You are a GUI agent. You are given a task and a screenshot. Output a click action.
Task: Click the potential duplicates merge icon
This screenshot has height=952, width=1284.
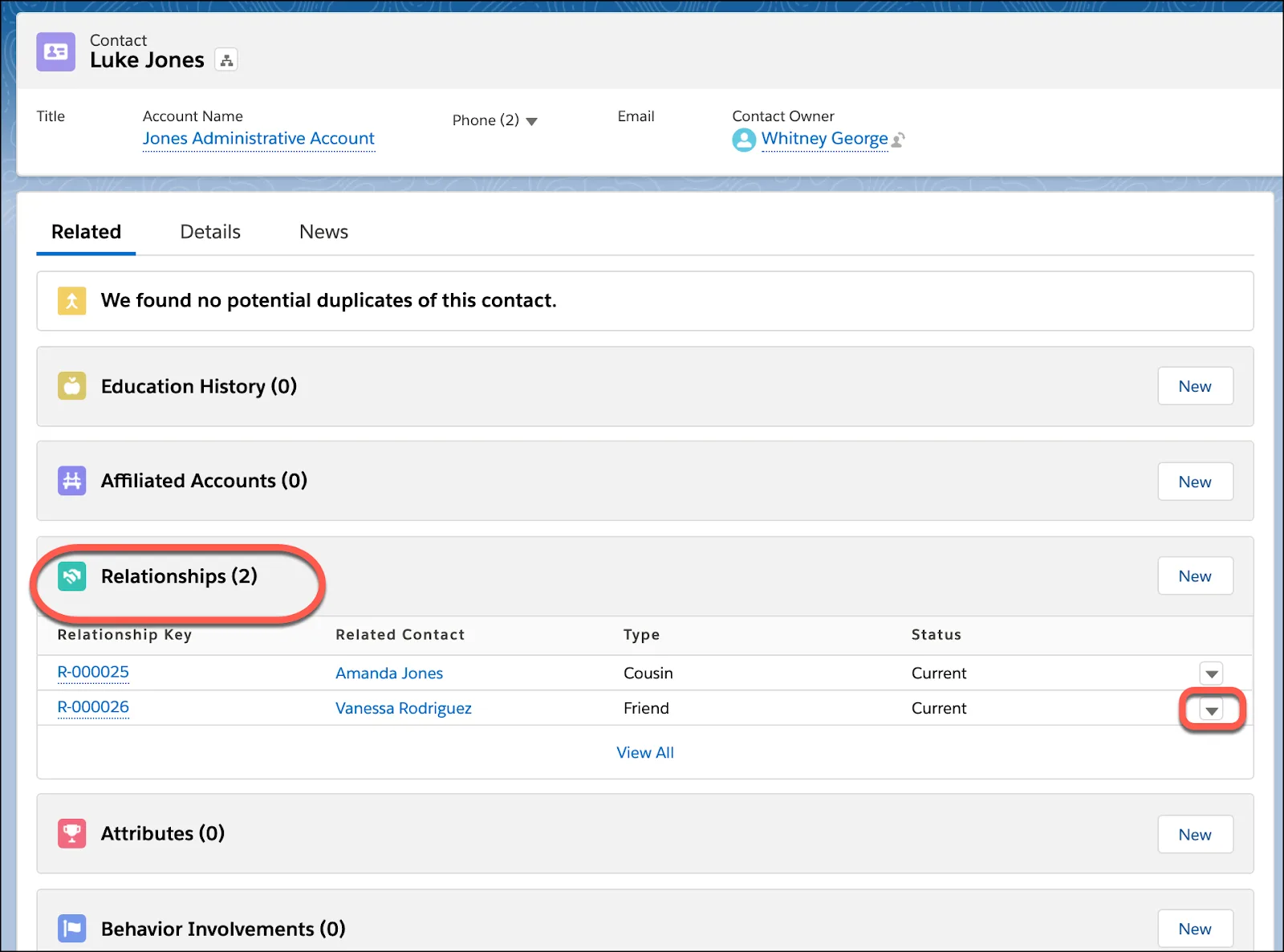71,301
